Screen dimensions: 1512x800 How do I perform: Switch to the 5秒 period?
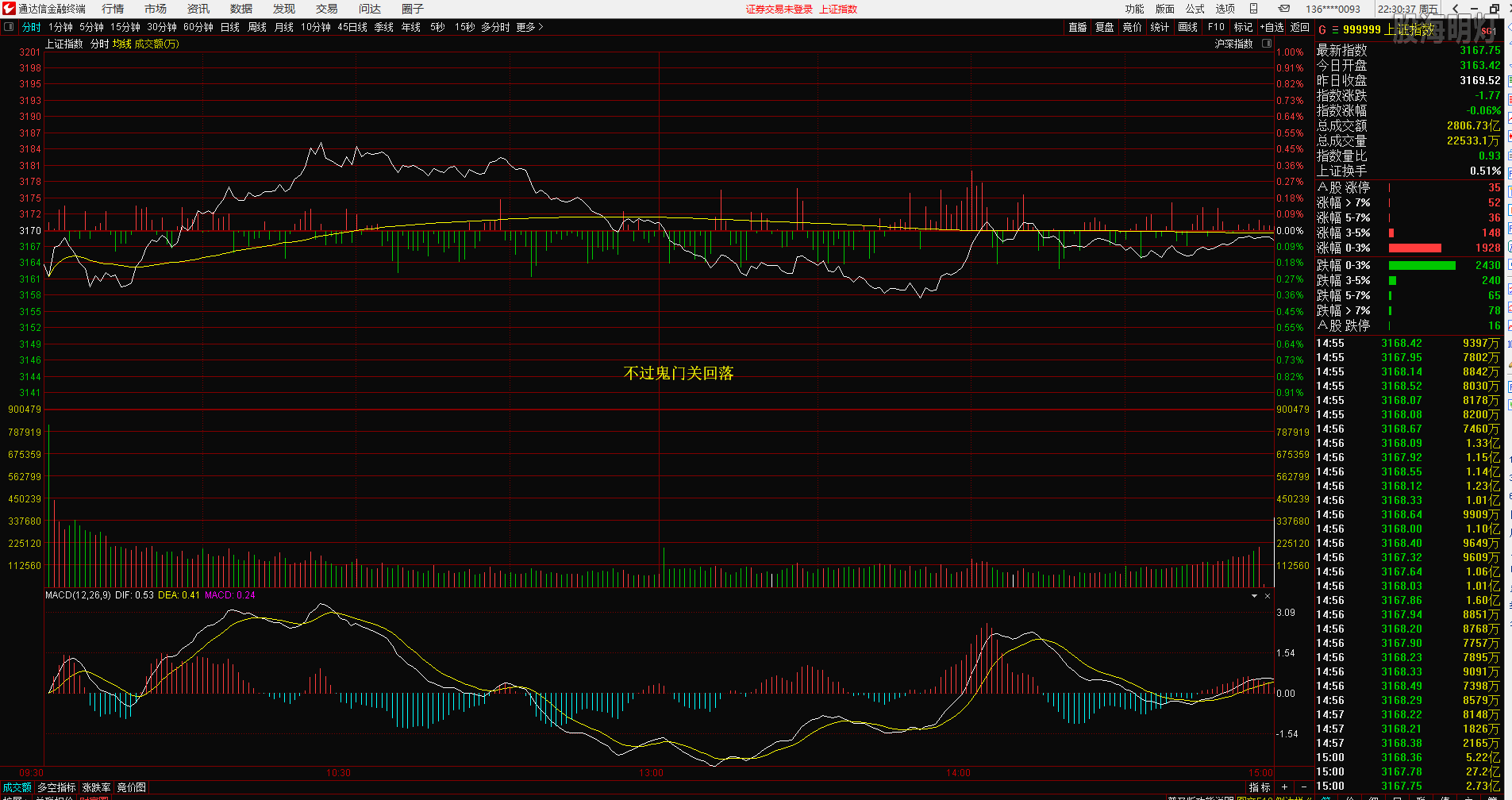pos(437,27)
